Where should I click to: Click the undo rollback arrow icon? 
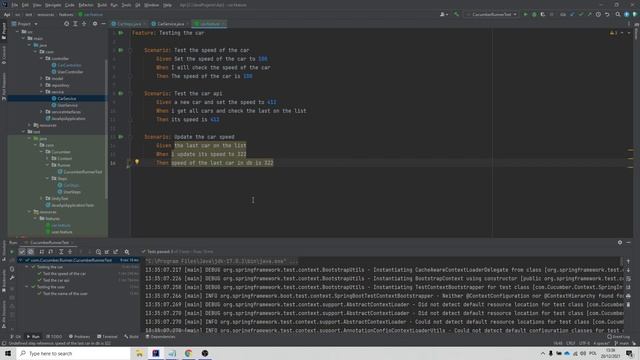pos(607,14)
